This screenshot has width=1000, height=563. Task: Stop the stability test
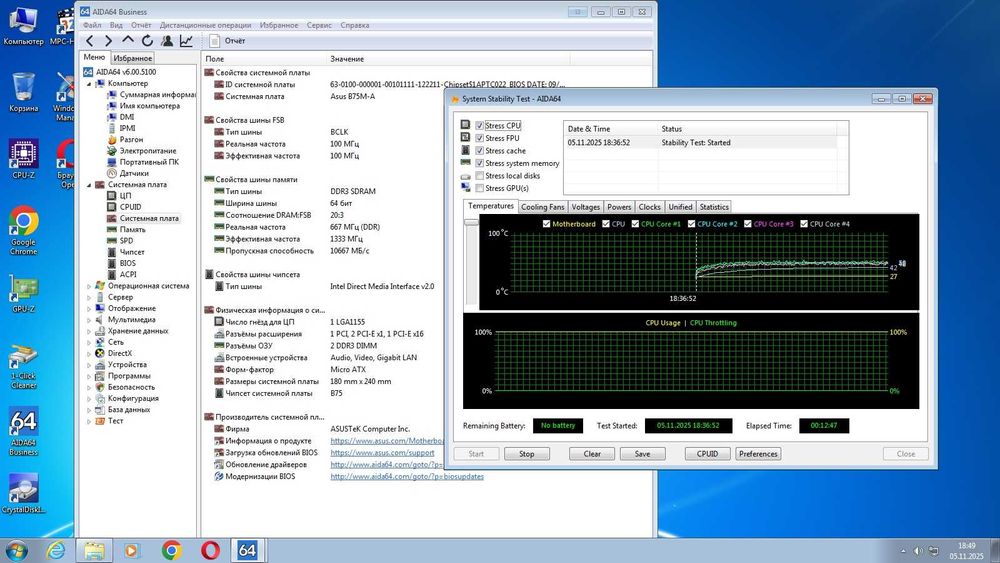[527, 454]
